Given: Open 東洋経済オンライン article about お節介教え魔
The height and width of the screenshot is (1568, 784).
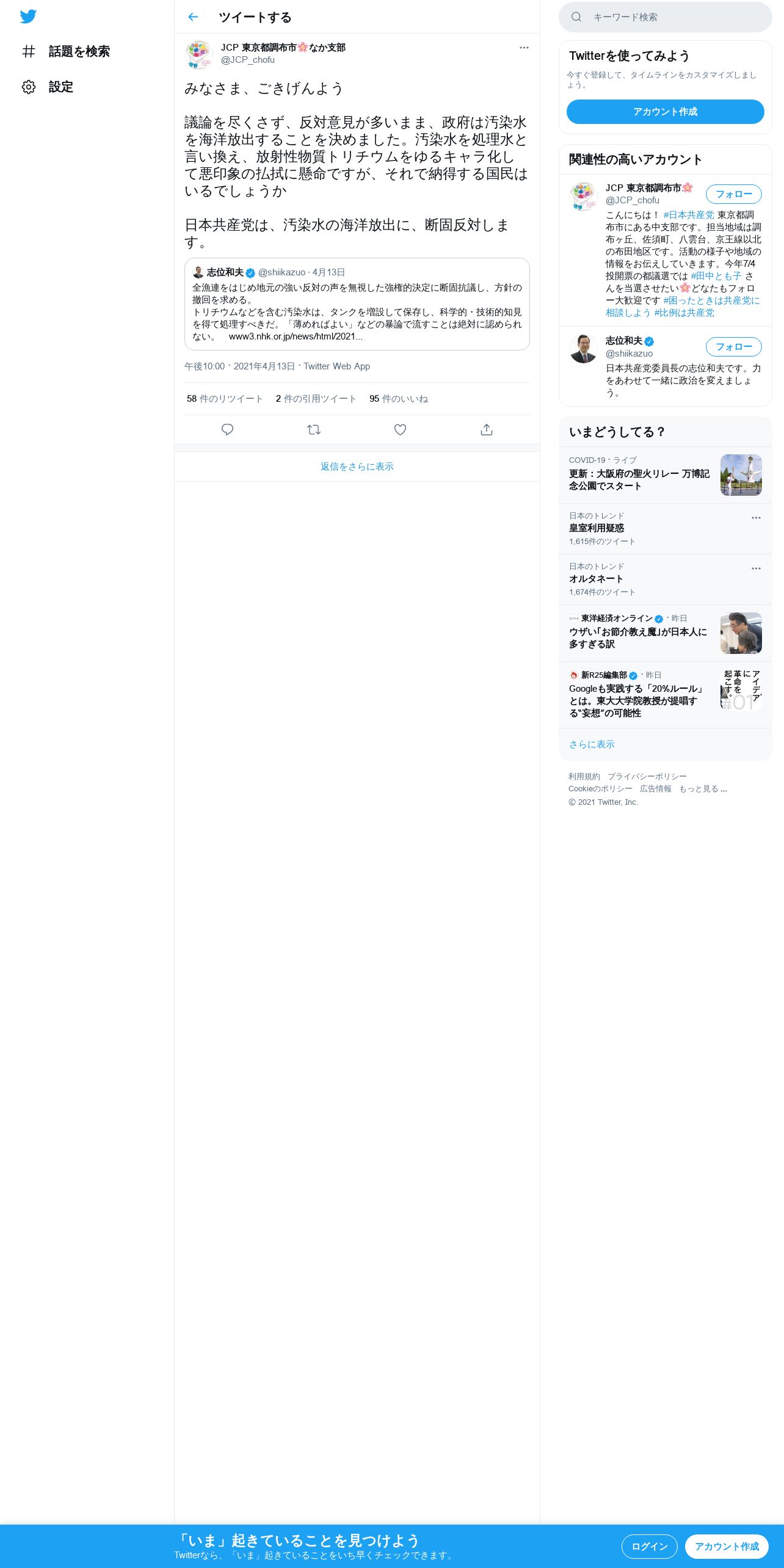Looking at the screenshot, I should (666, 633).
